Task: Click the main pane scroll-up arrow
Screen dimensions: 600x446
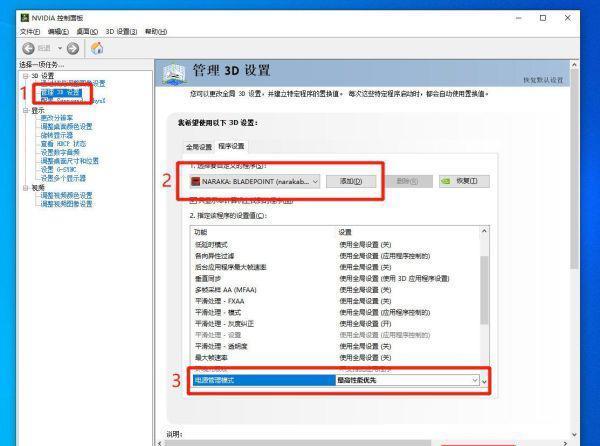Action: 574,65
